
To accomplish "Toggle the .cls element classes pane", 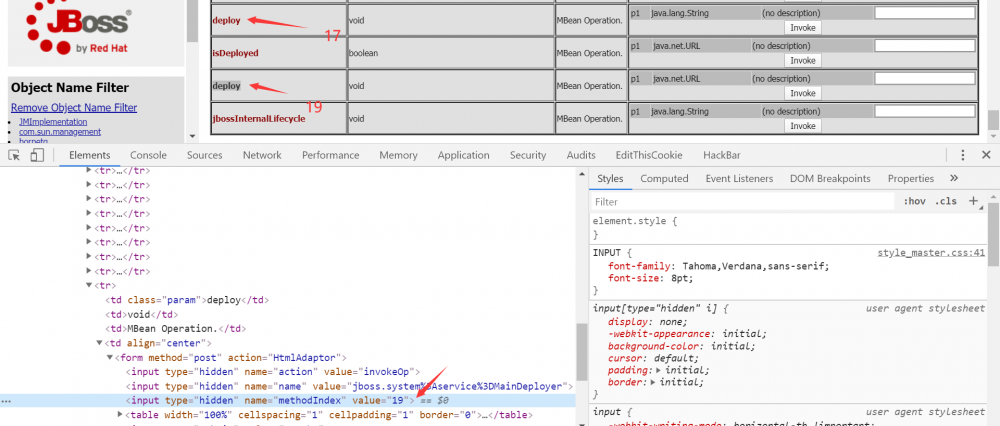I will [x=946, y=202].
